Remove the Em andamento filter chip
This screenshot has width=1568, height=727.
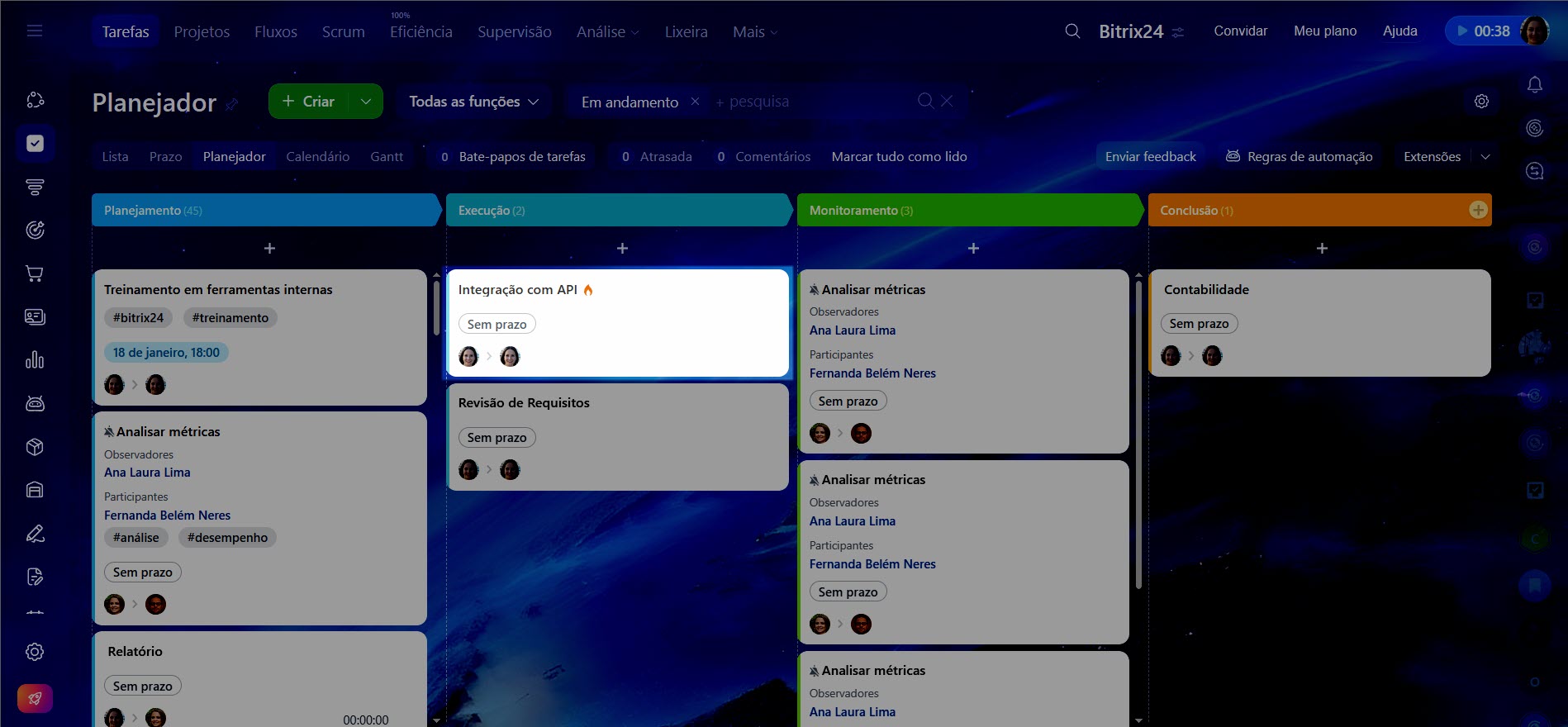[695, 101]
